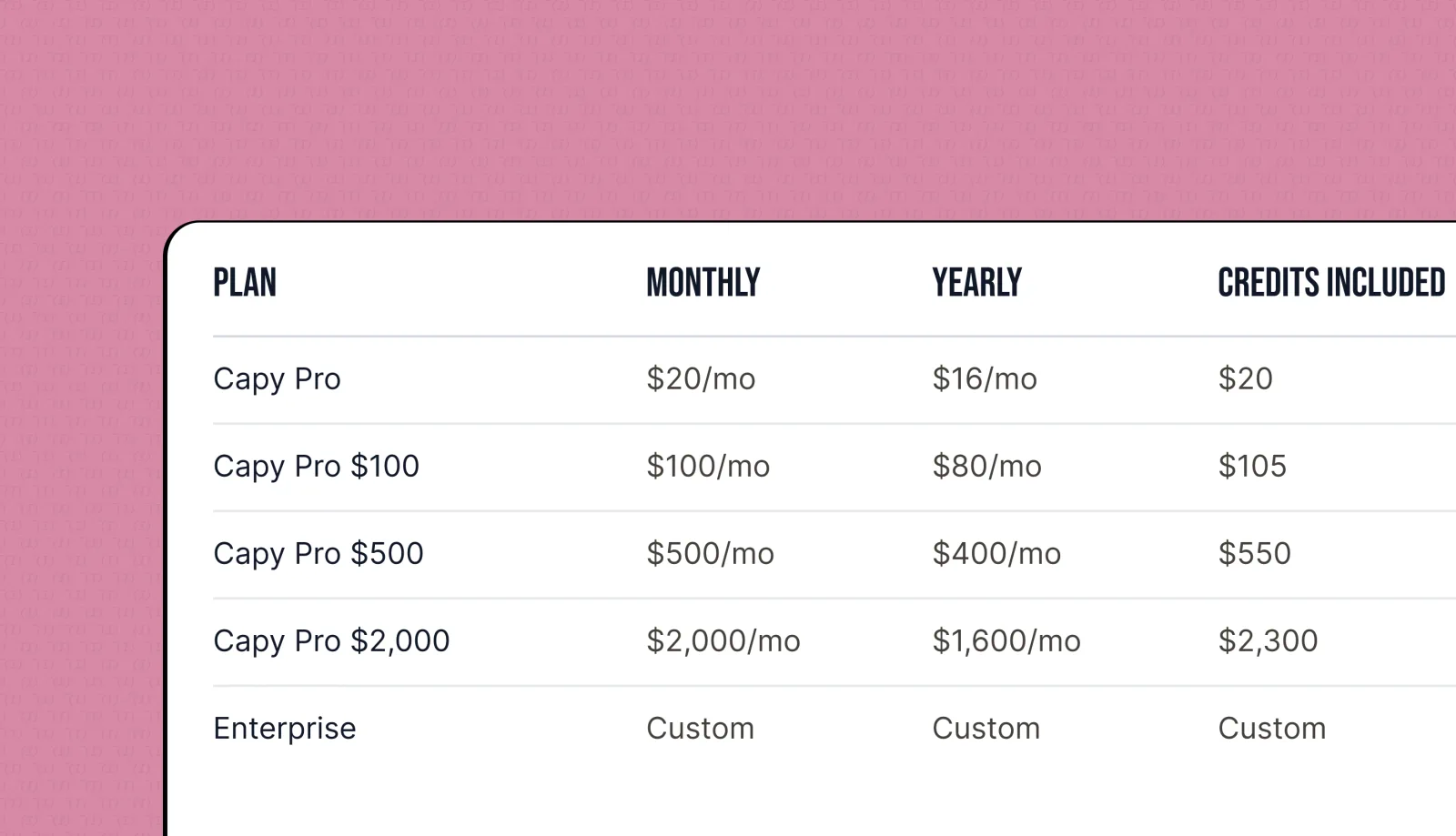The height and width of the screenshot is (836, 1456).
Task: Click the $20/mo monthly price
Action: click(x=701, y=379)
